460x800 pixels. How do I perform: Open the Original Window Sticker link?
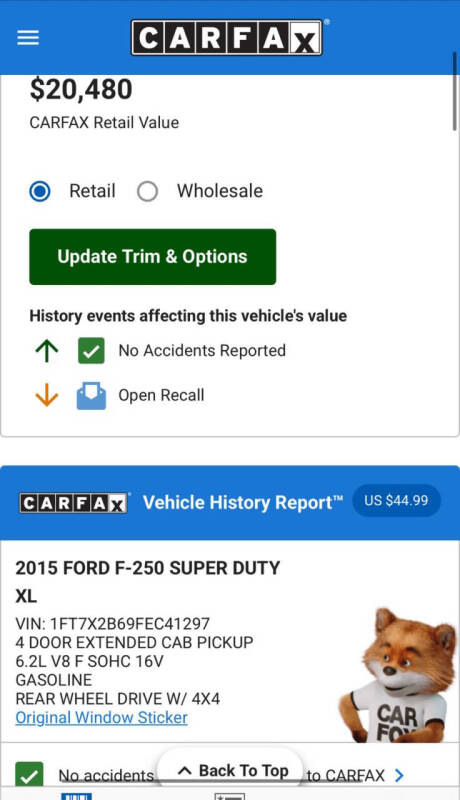point(101,717)
